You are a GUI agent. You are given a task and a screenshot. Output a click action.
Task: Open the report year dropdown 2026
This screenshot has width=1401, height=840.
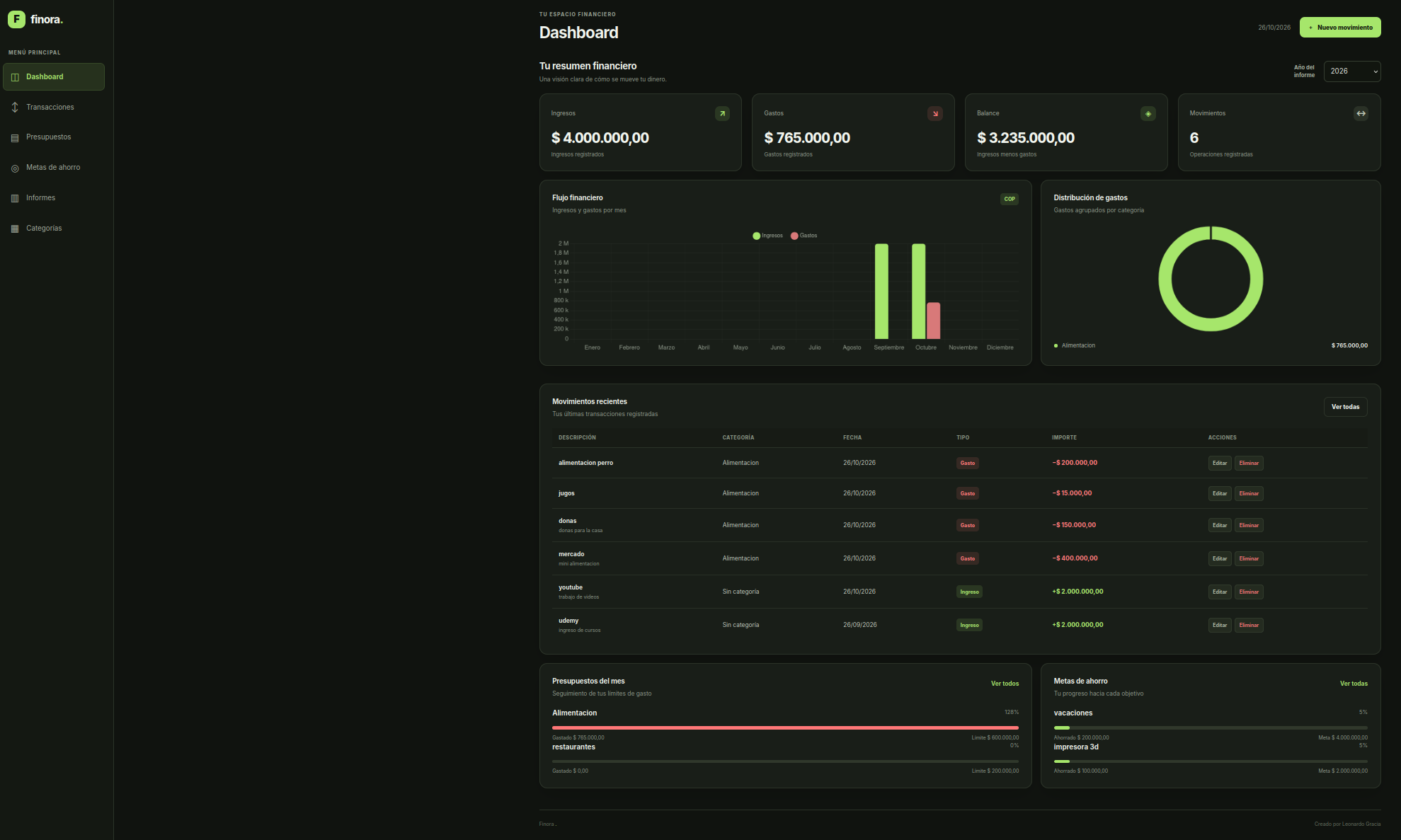(x=1352, y=71)
